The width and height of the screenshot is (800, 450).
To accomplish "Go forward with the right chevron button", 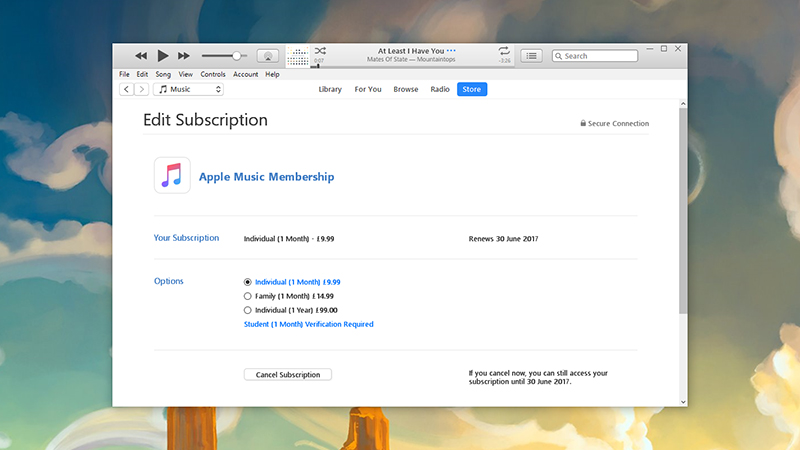I will pos(141,89).
